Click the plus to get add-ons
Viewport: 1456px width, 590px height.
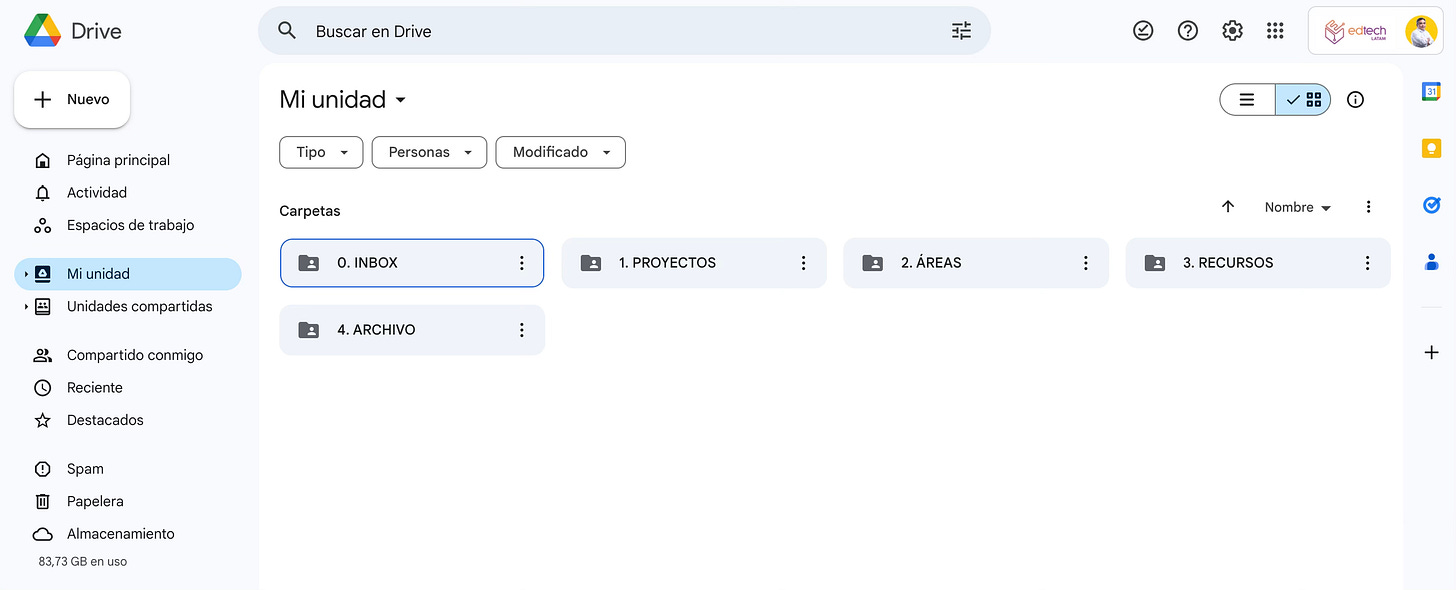[x=1431, y=352]
